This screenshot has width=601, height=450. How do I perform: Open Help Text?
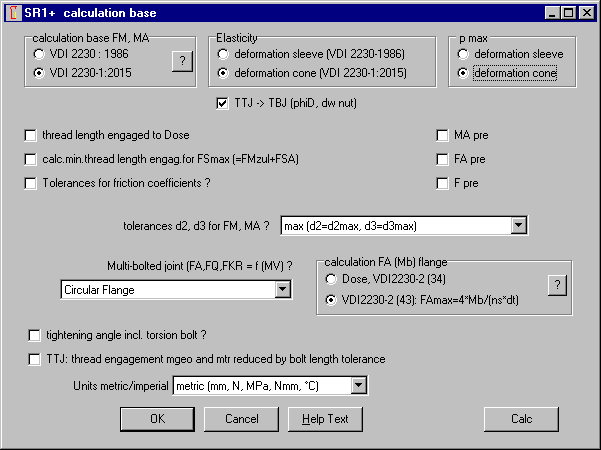(324, 419)
